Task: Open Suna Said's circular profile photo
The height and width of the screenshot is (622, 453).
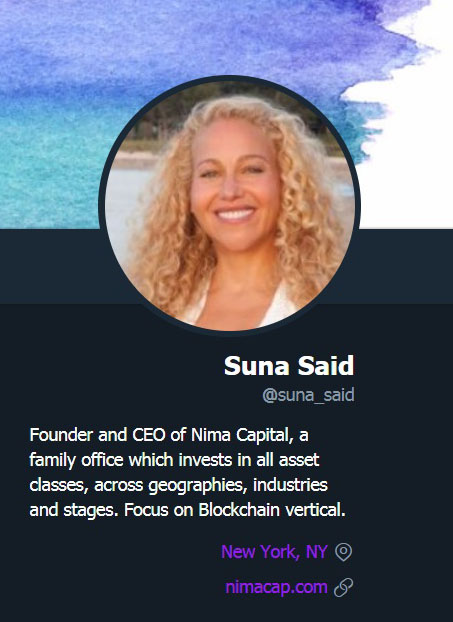Action: click(x=230, y=205)
